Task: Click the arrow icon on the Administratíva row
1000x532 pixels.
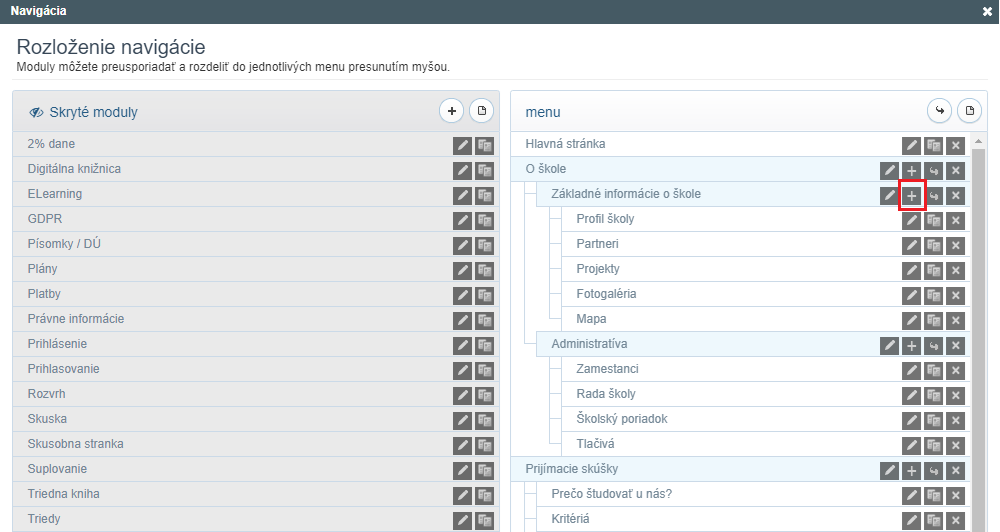Action: coord(934,346)
